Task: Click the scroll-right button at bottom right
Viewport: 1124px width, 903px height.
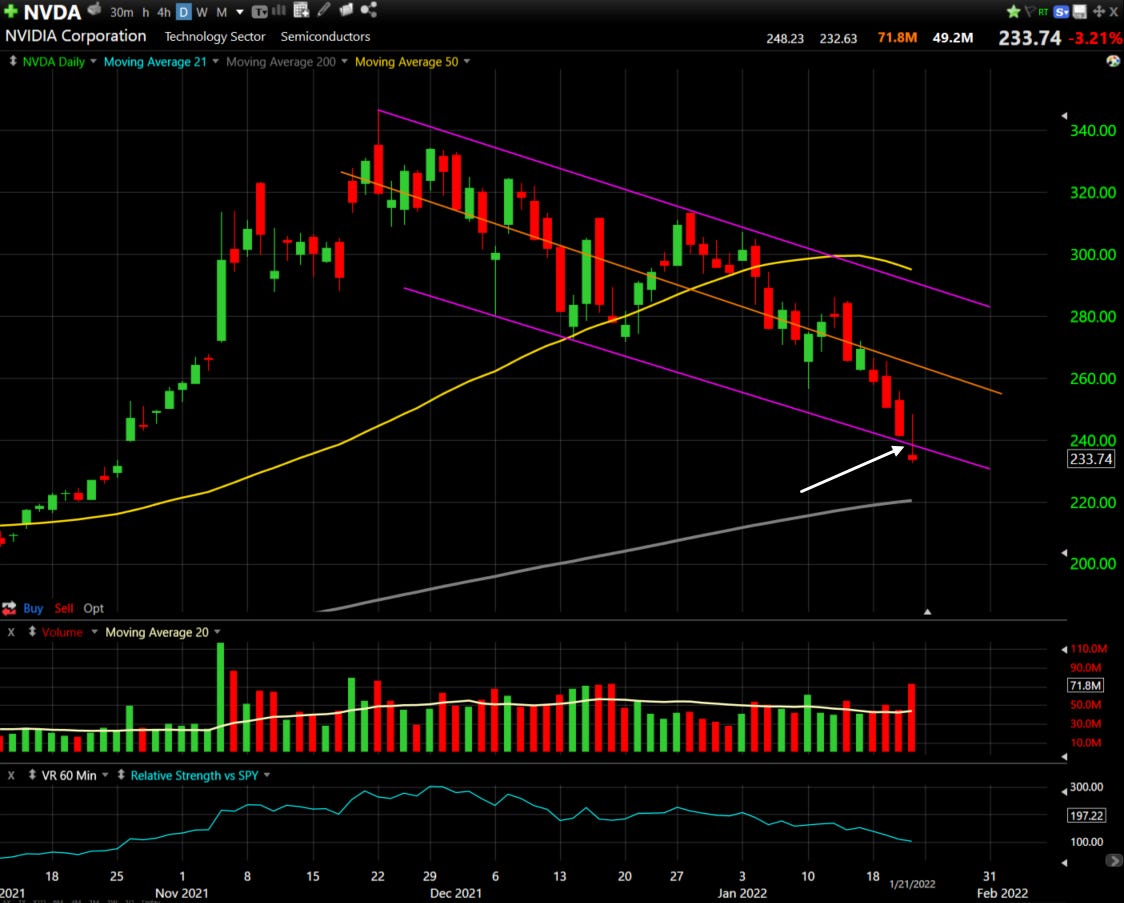Action: pos(1114,860)
